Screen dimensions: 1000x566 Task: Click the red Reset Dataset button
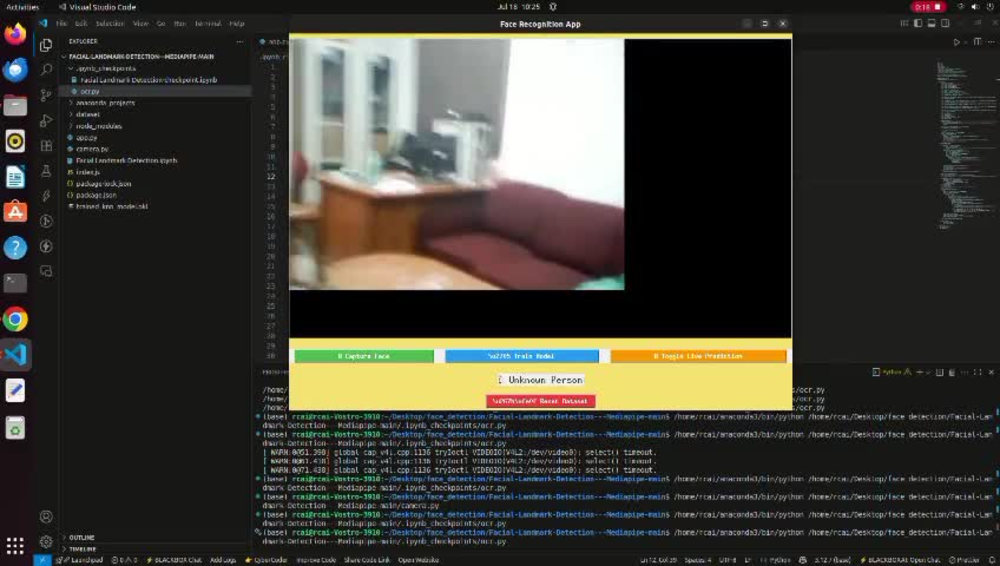540,401
